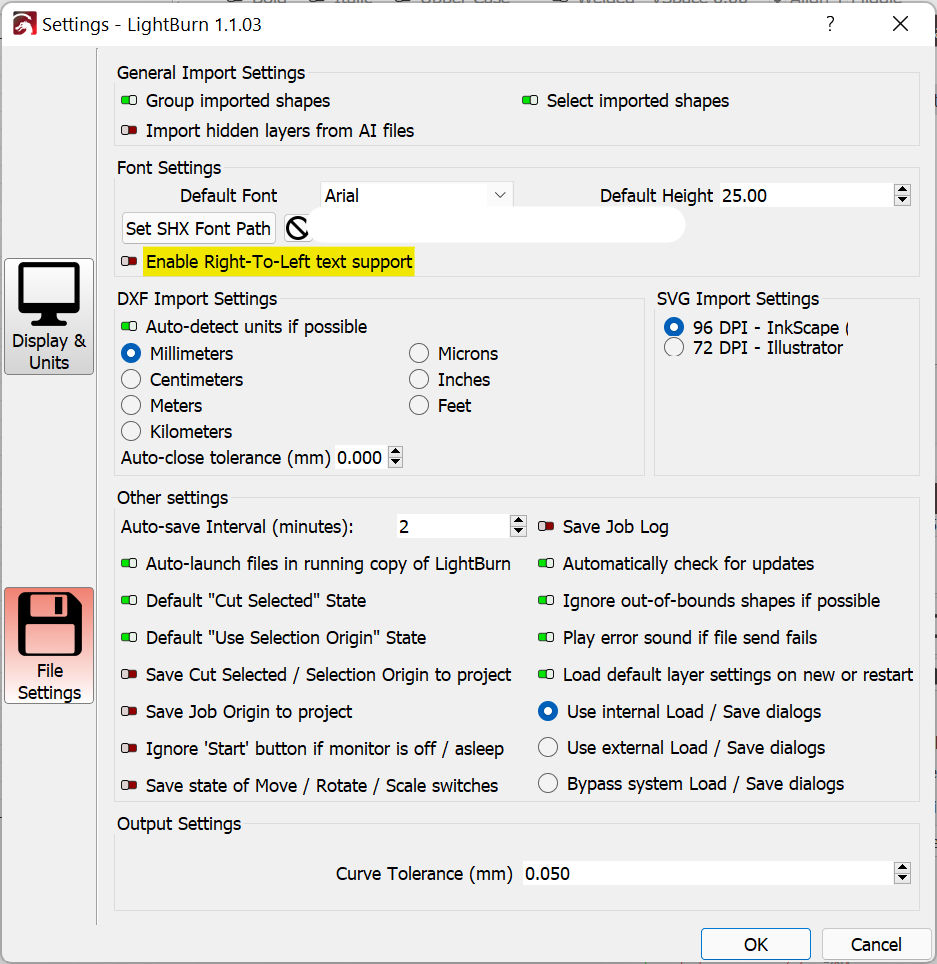Cancel the Settings dialog
The image size is (937, 964).
[x=876, y=944]
